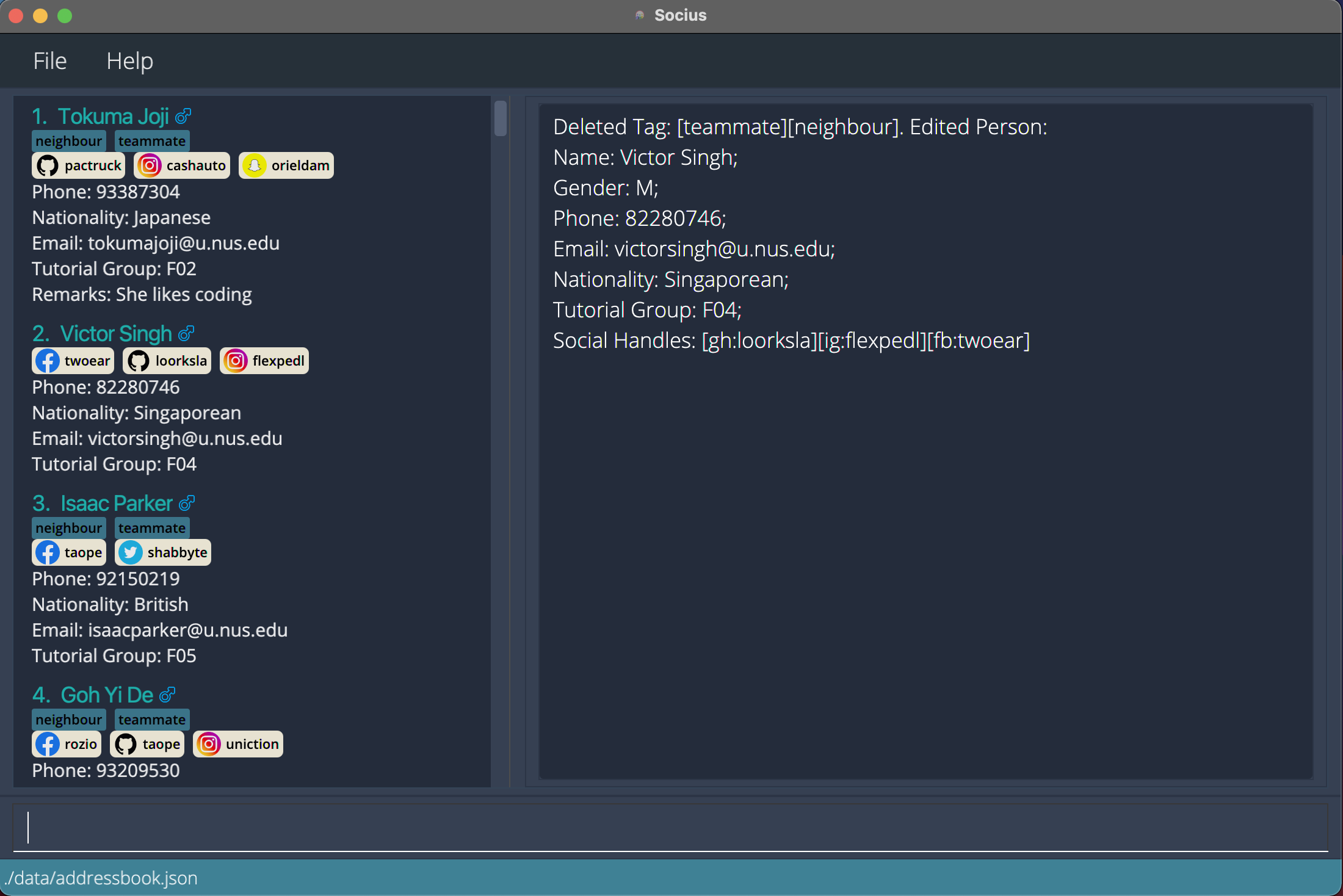This screenshot has height=896, width=1343.
Task: Click Tutorial Group: F02 text
Action: point(114,269)
